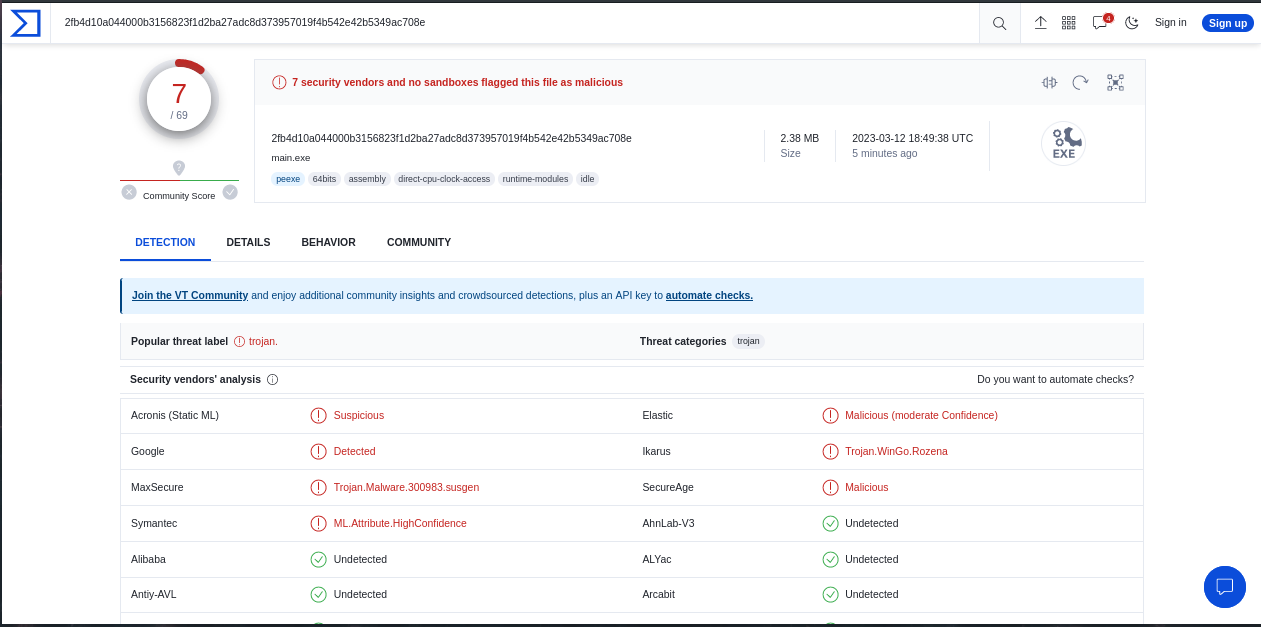The image size is (1261, 627).
Task: Toggle dark mode moon icon
Action: 1131,23
